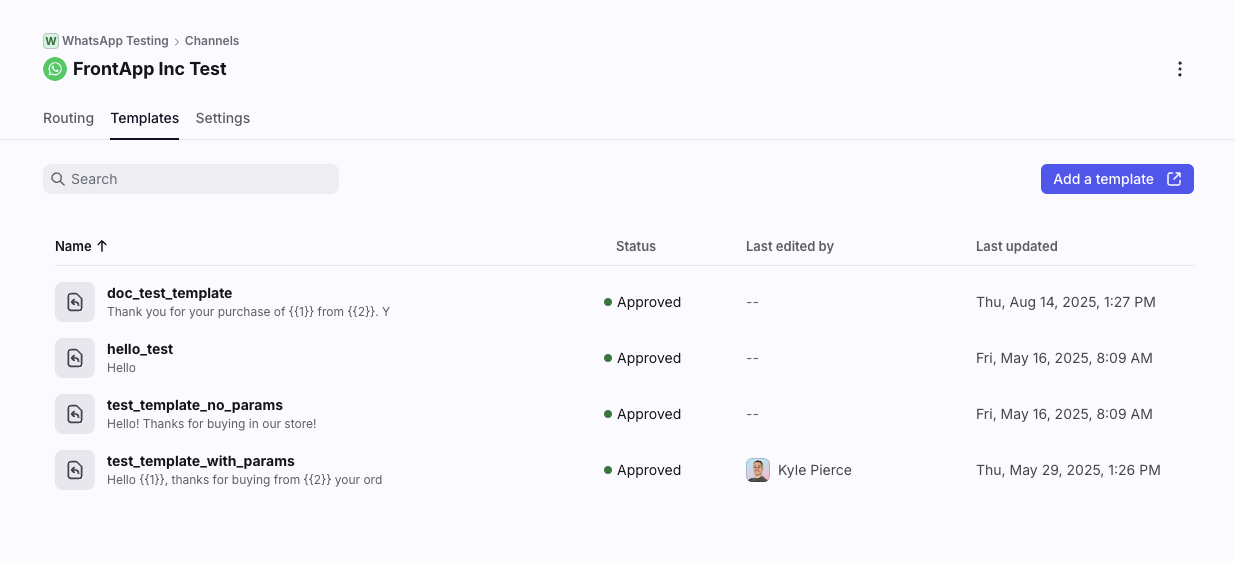Viewport: 1235px width, 561px height.
Task: Click Kyle Pierce's avatar photo
Action: 758,470
